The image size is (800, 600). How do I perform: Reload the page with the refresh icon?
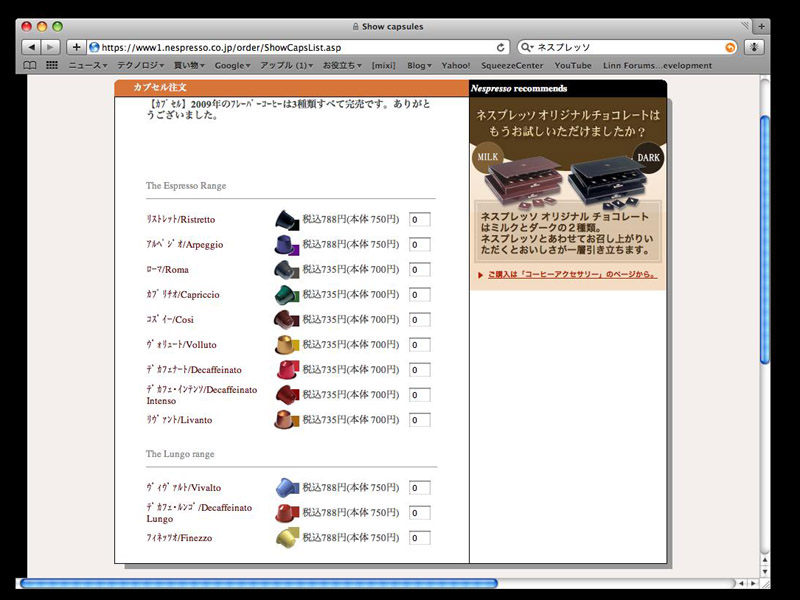(x=501, y=47)
